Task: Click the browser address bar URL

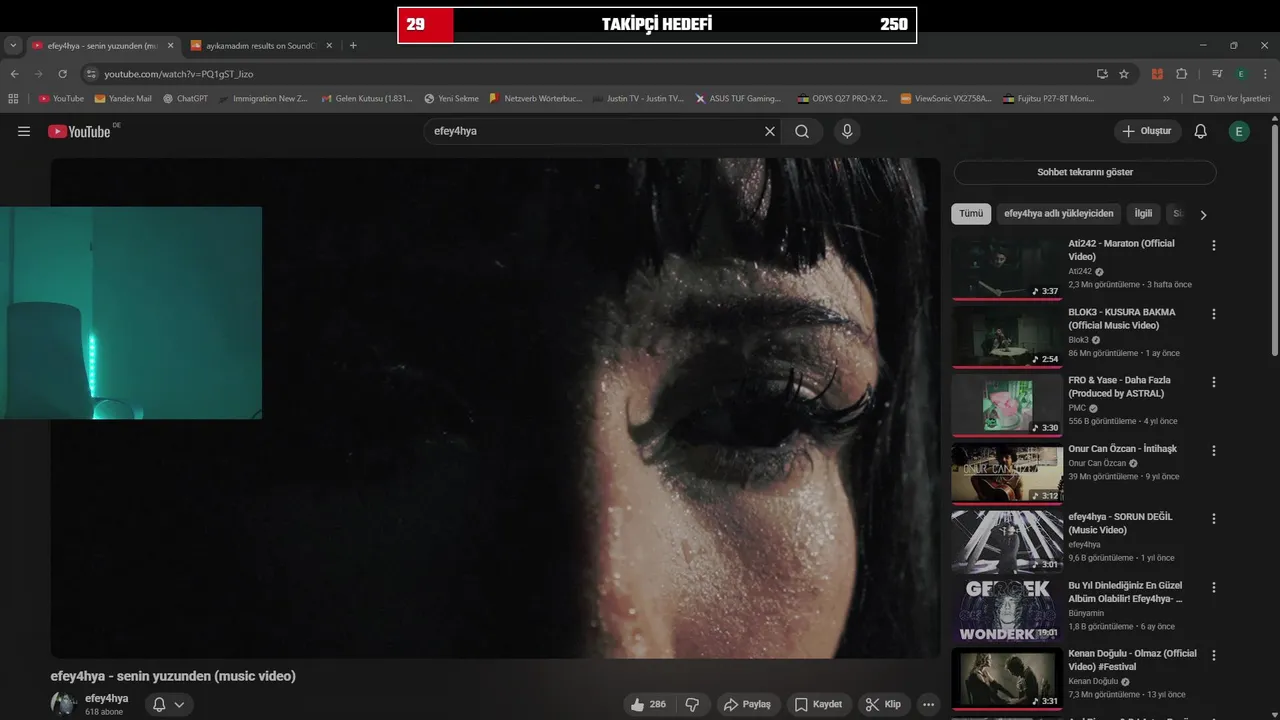Action: 179,74
